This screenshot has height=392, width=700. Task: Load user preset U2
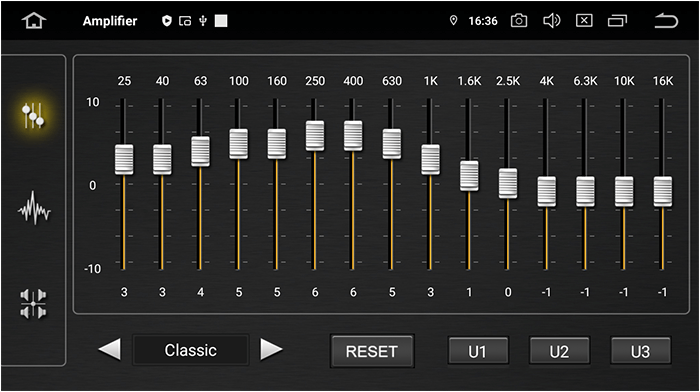click(x=559, y=351)
